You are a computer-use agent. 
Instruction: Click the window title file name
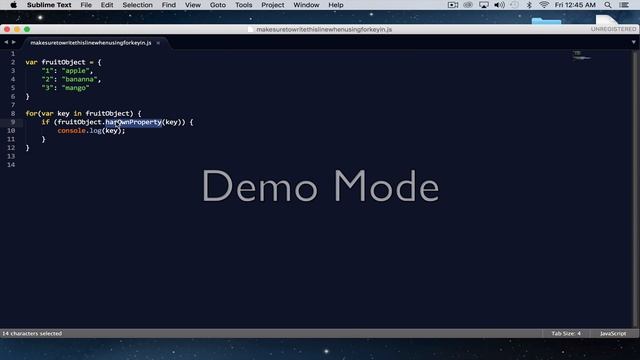324,29
